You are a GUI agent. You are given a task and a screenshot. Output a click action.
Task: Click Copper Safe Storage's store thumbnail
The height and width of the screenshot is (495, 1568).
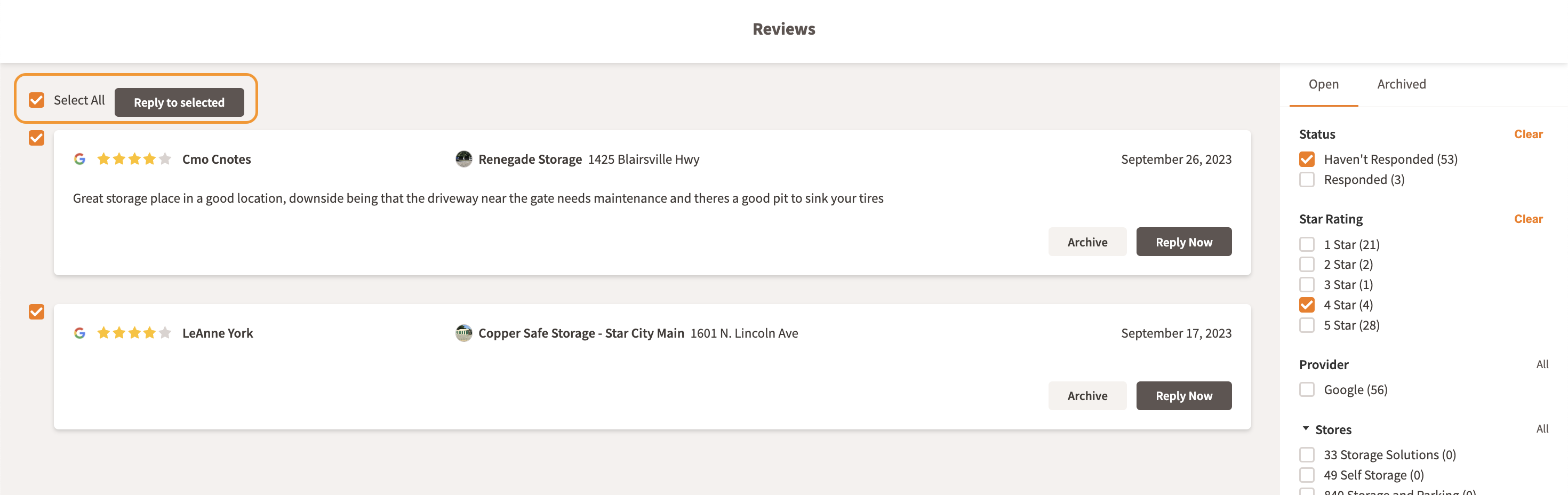(x=465, y=333)
